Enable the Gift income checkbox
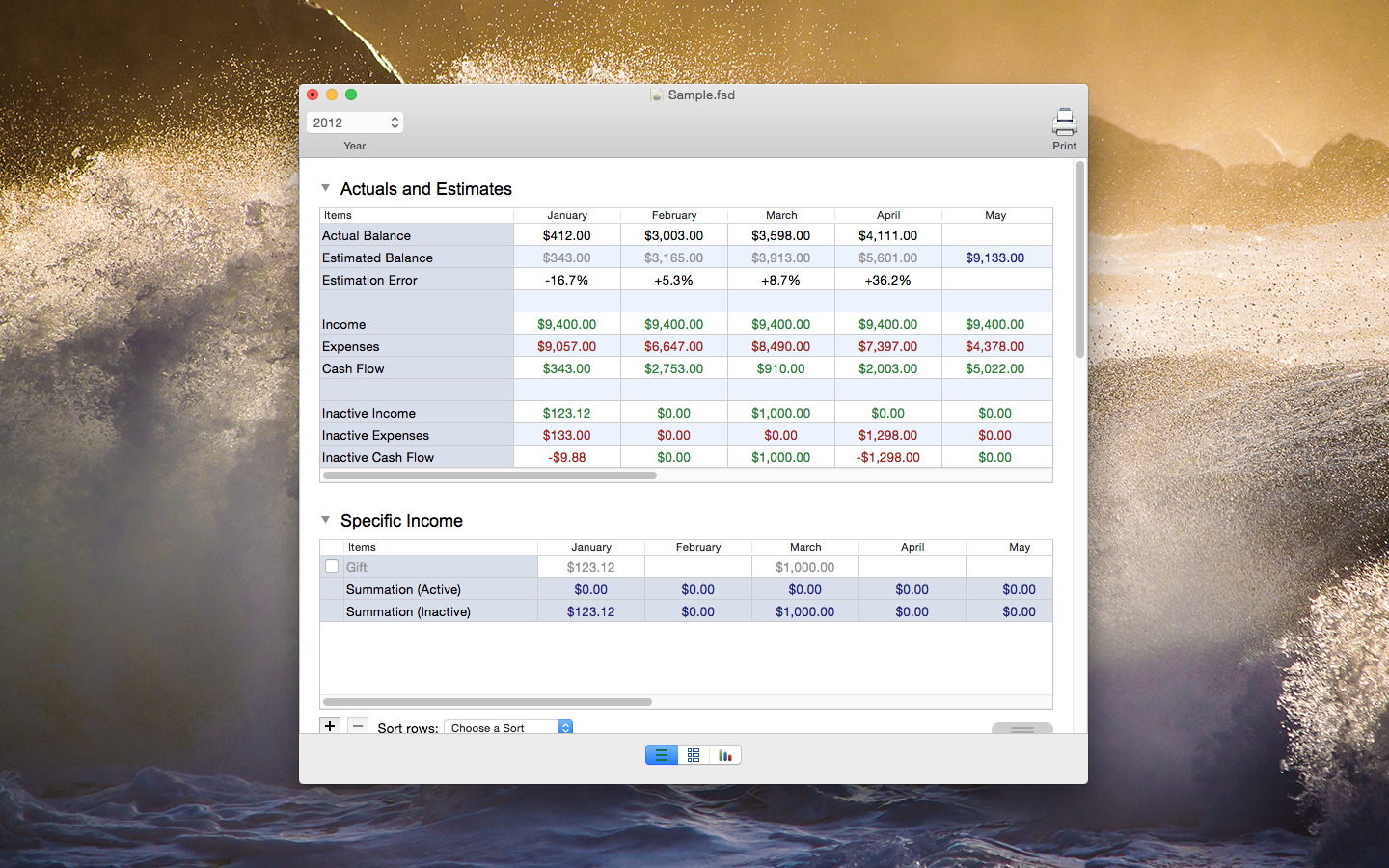The height and width of the screenshot is (868, 1389). pos(332,567)
